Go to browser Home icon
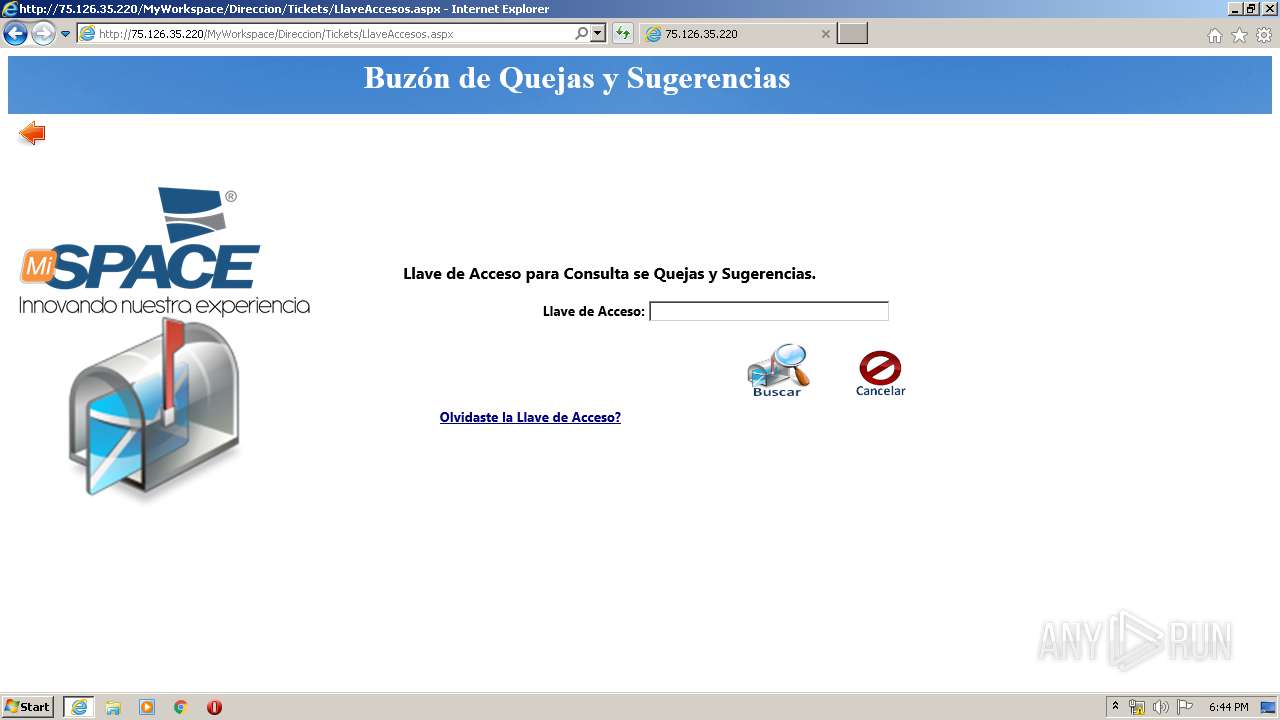Image resolution: width=1280 pixels, height=720 pixels. [x=1215, y=35]
